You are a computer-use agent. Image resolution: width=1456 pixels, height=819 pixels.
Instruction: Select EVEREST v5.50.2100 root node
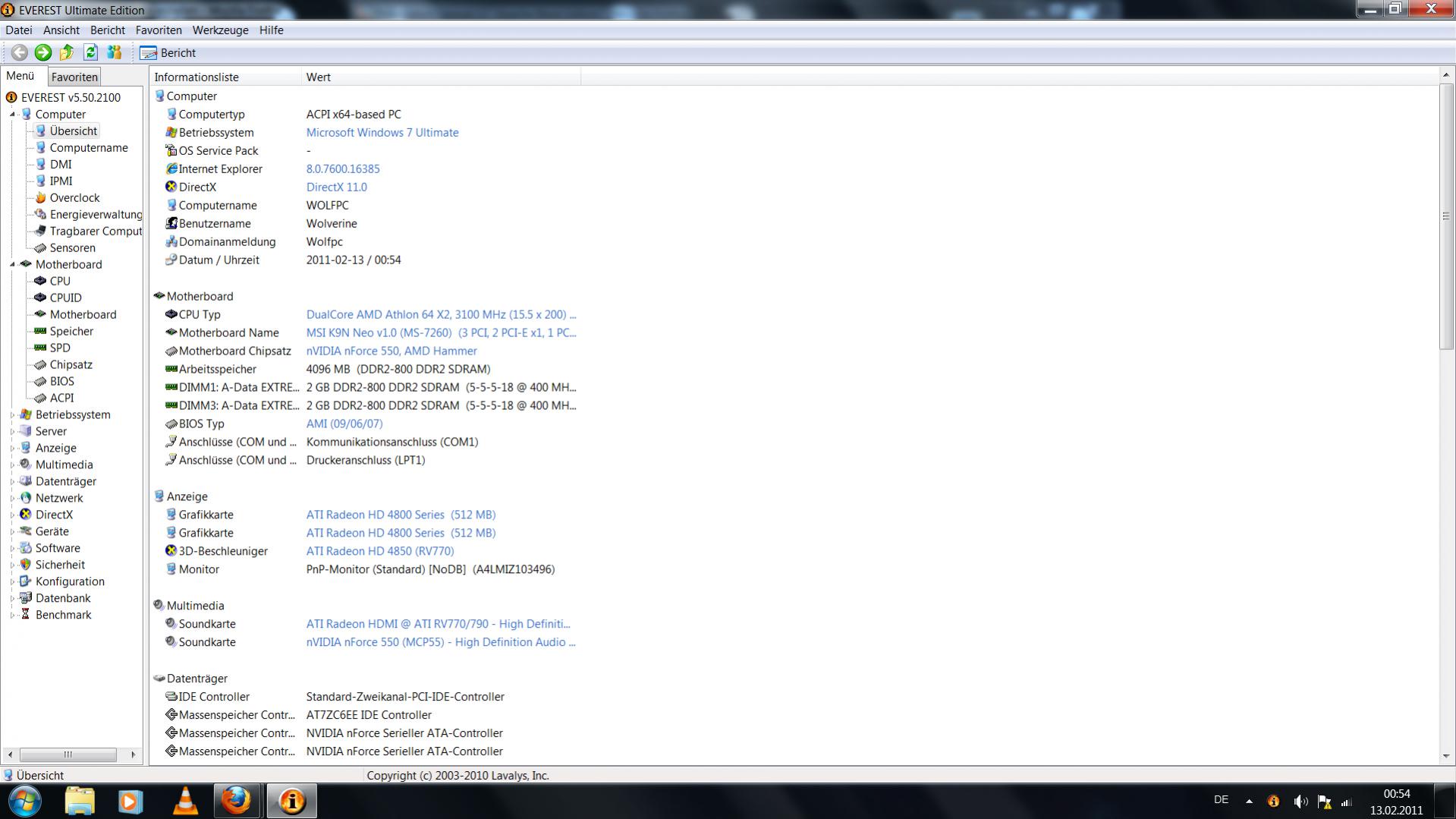tap(71, 97)
